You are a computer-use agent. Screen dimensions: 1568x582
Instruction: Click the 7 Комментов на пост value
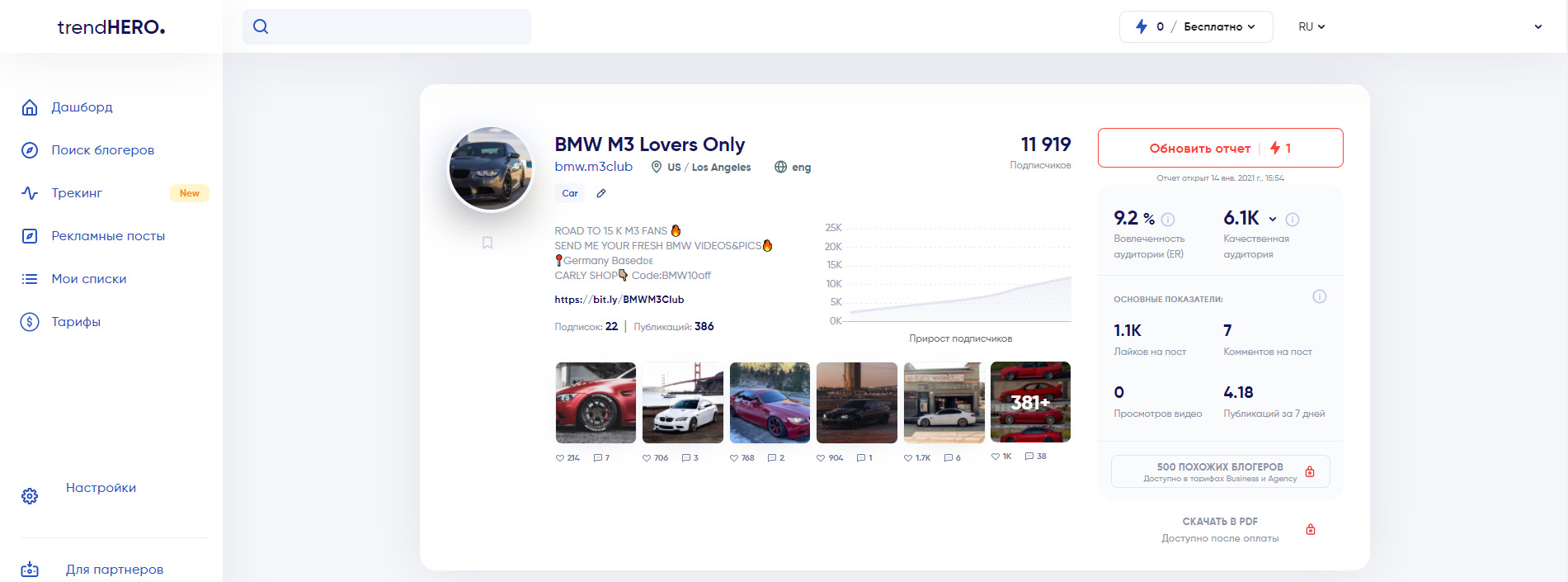coord(1227,330)
